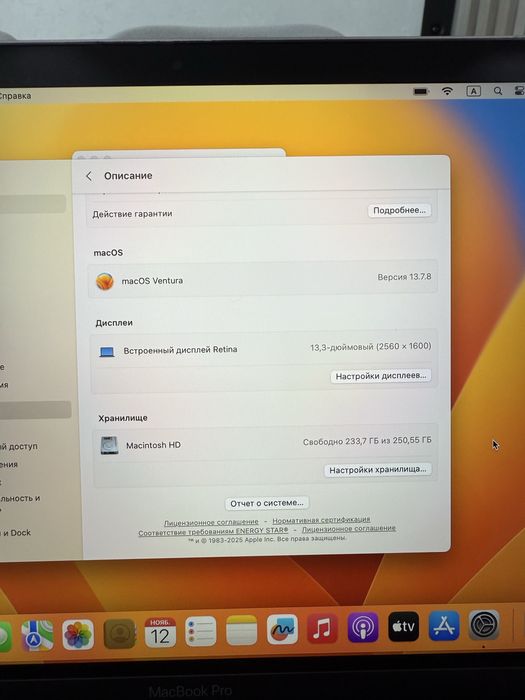Click the battery status icon
The image size is (525, 700).
point(421,92)
